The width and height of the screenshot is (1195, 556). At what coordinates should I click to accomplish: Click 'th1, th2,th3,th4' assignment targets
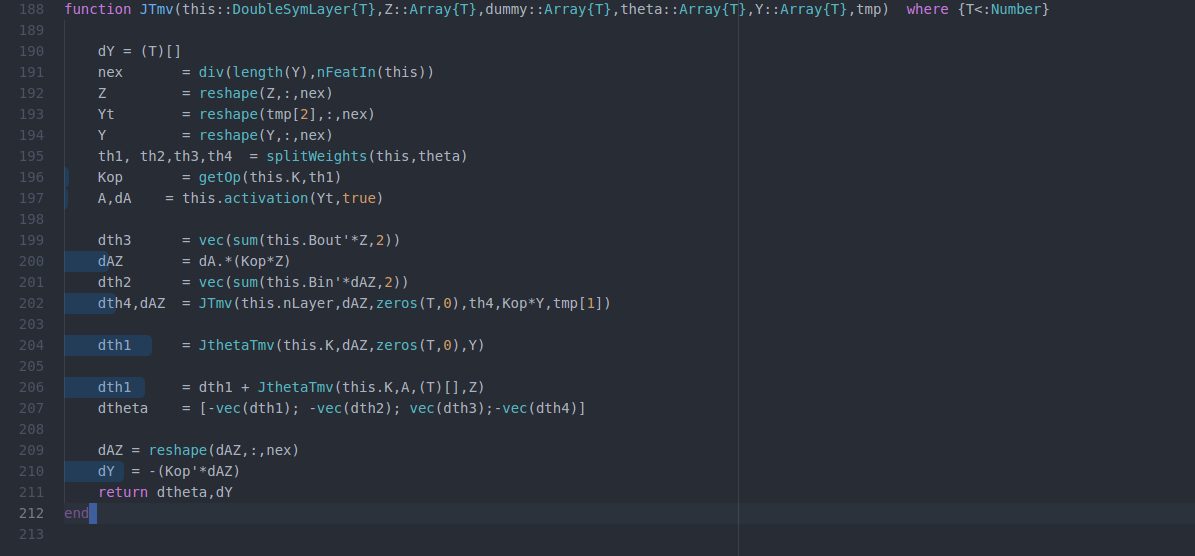click(x=165, y=156)
